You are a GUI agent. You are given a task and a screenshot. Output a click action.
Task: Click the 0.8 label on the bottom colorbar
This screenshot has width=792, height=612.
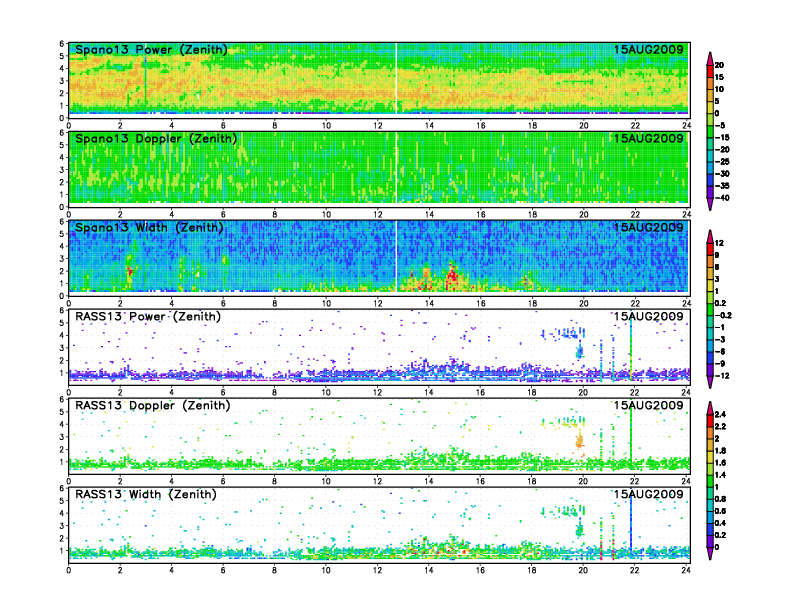[x=720, y=499]
